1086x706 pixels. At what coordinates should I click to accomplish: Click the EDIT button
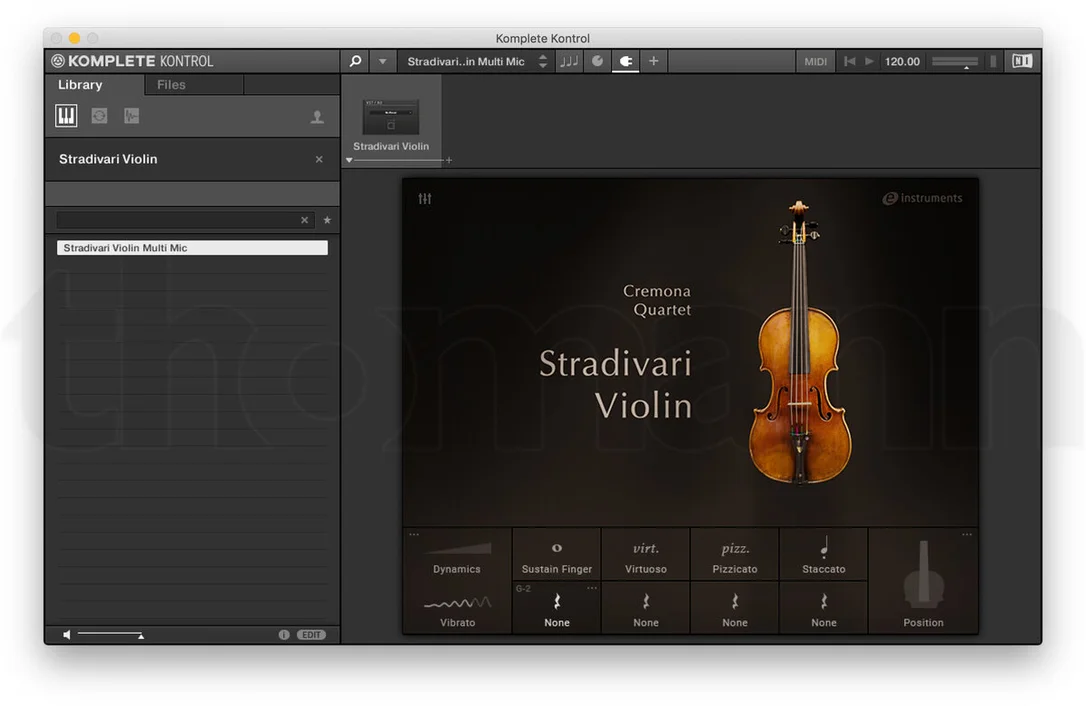[x=311, y=635]
